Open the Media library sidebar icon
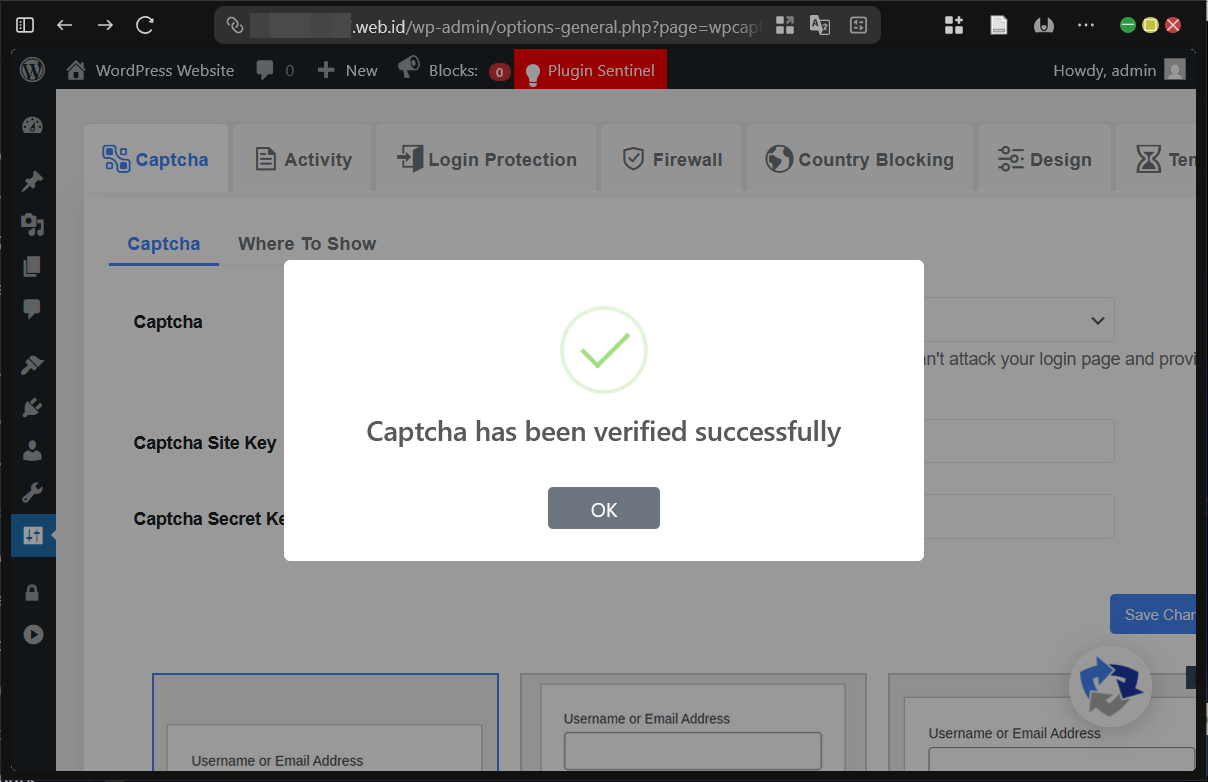The width and height of the screenshot is (1208, 782). 33,224
